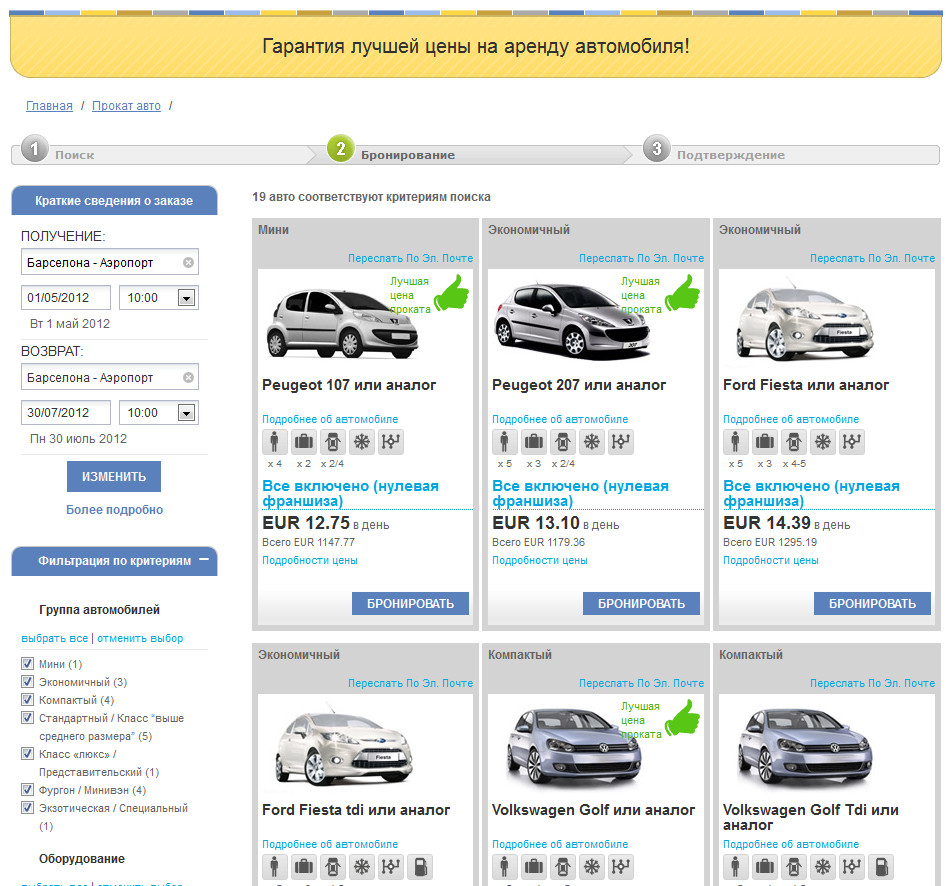Open the pickup time 10:00 dropdown
The image size is (946, 886).
pyautogui.click(x=185, y=298)
